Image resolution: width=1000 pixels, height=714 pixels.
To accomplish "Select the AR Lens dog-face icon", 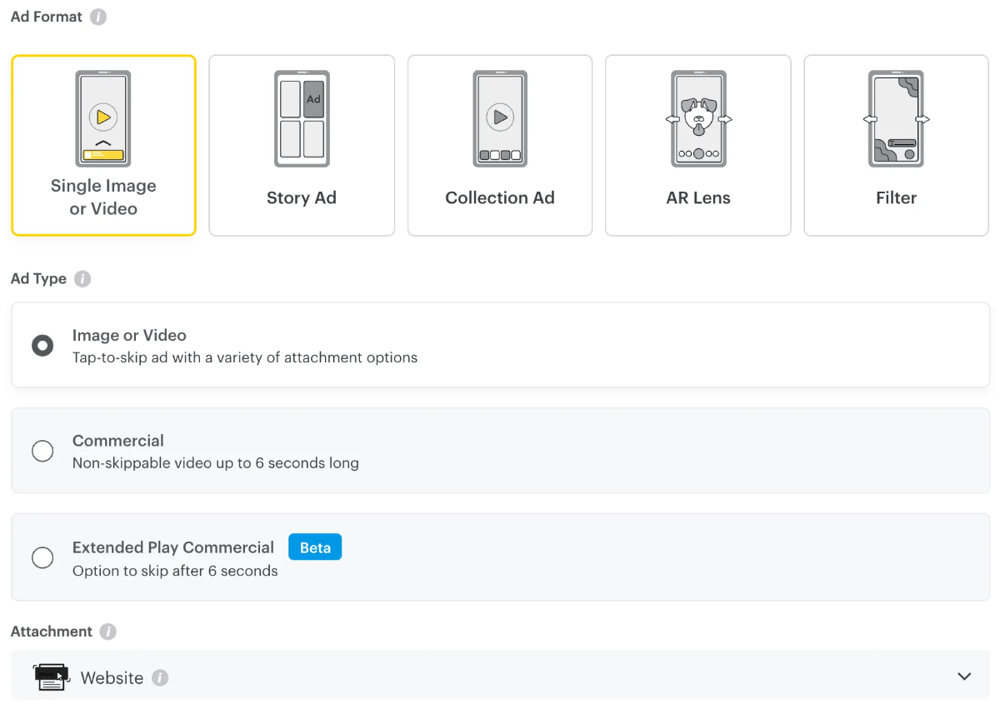I will pyautogui.click(x=698, y=118).
